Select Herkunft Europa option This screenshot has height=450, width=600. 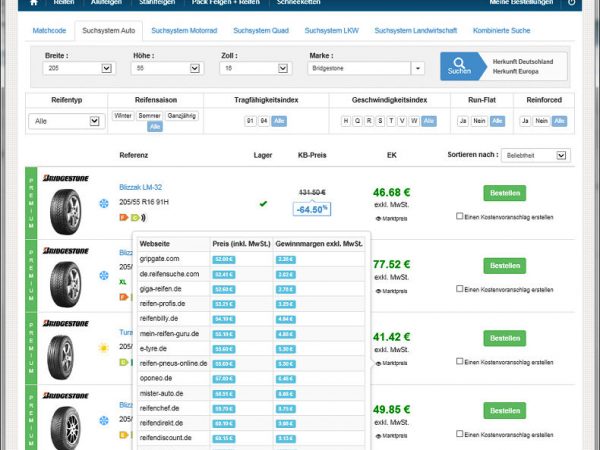[515, 72]
